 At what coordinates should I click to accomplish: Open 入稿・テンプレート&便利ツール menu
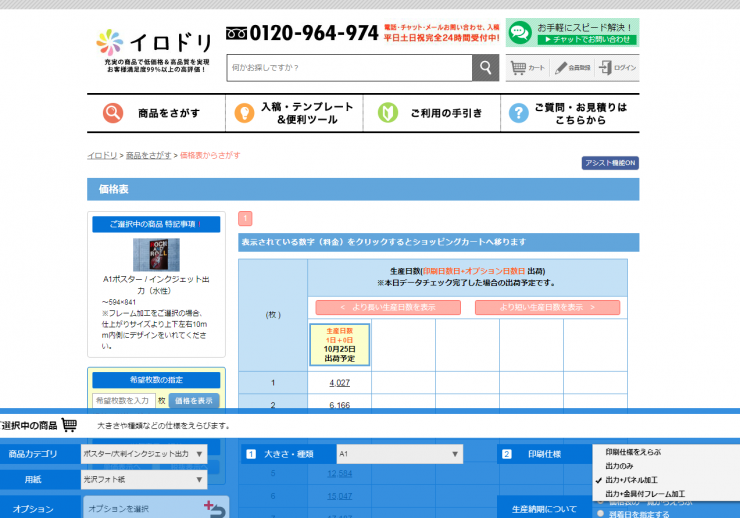(294, 113)
